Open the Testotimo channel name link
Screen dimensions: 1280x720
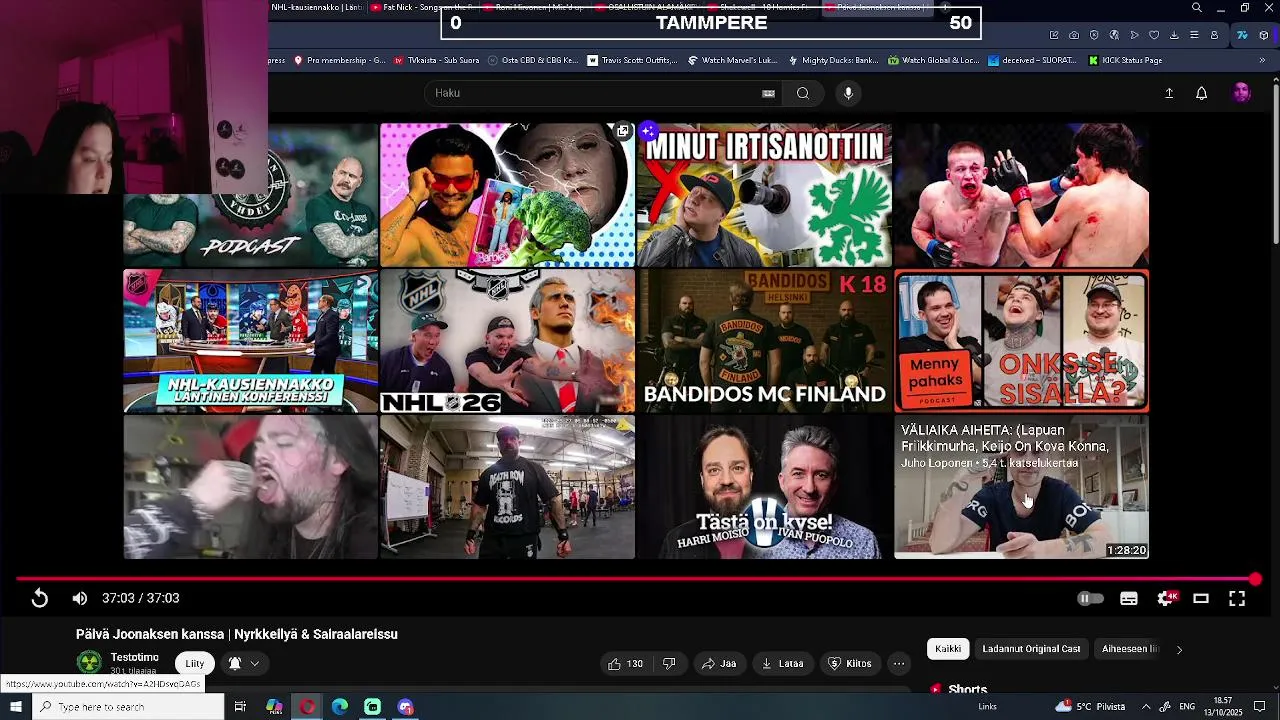coord(135,657)
